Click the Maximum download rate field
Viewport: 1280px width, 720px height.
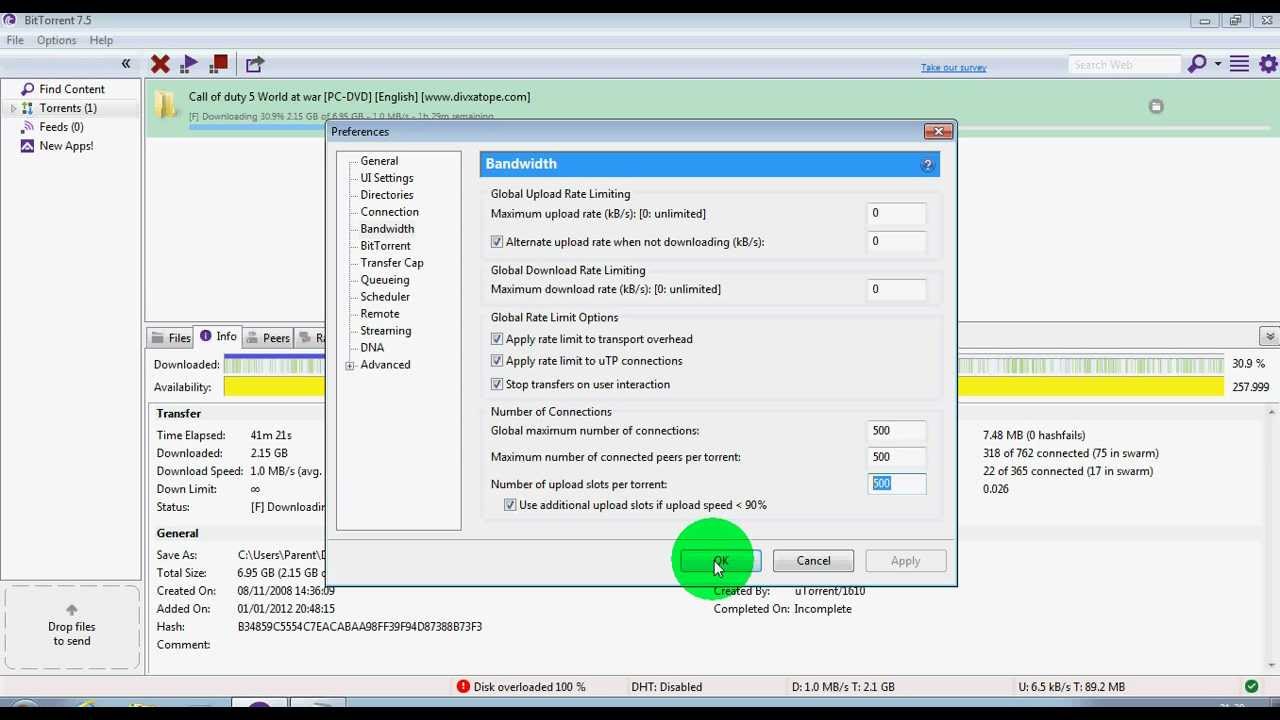pos(896,289)
